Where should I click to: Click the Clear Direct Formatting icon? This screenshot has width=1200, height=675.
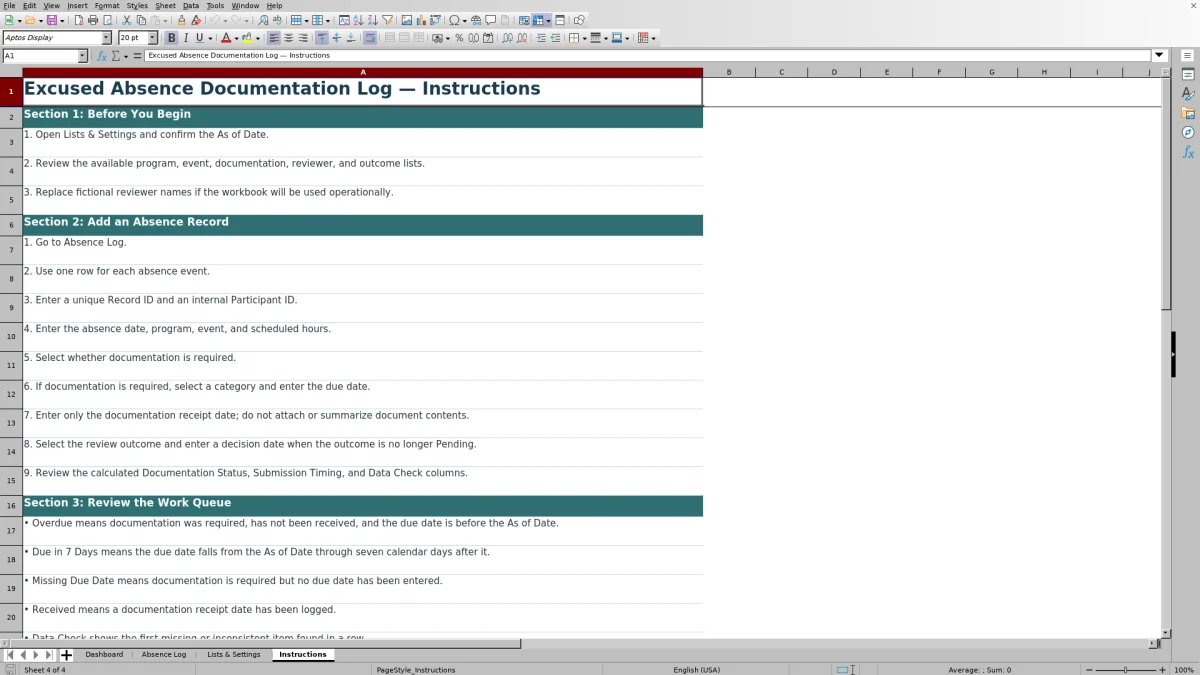[196, 20]
